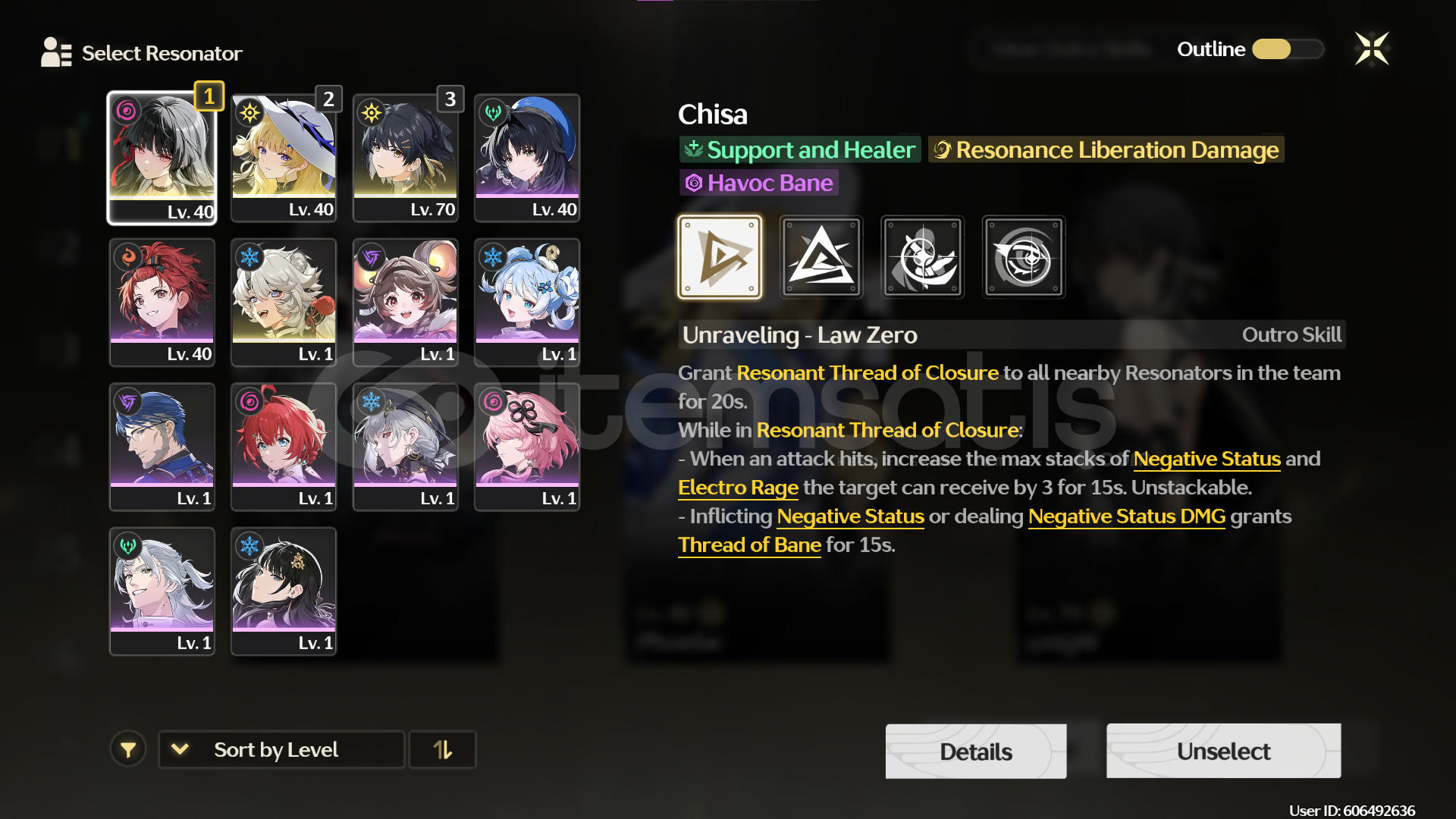Select the Havoc Bane tag

click(759, 183)
